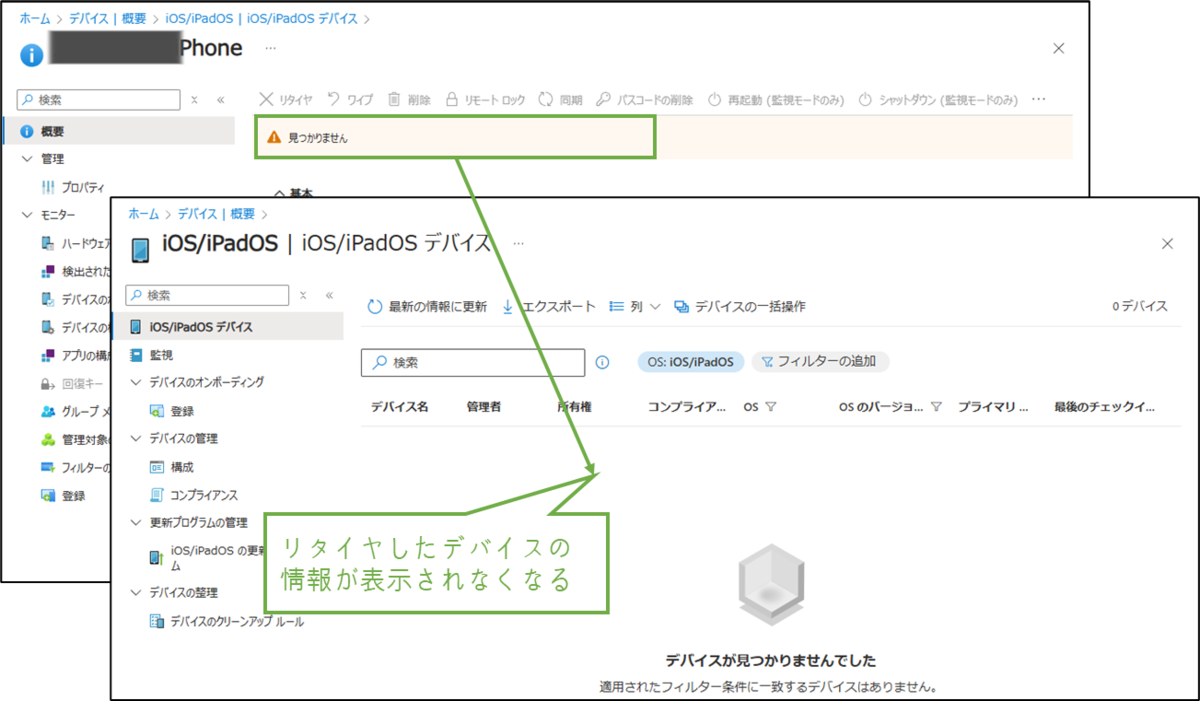Sort by プライマリ column header
1200x701 pixels.
coord(993,407)
